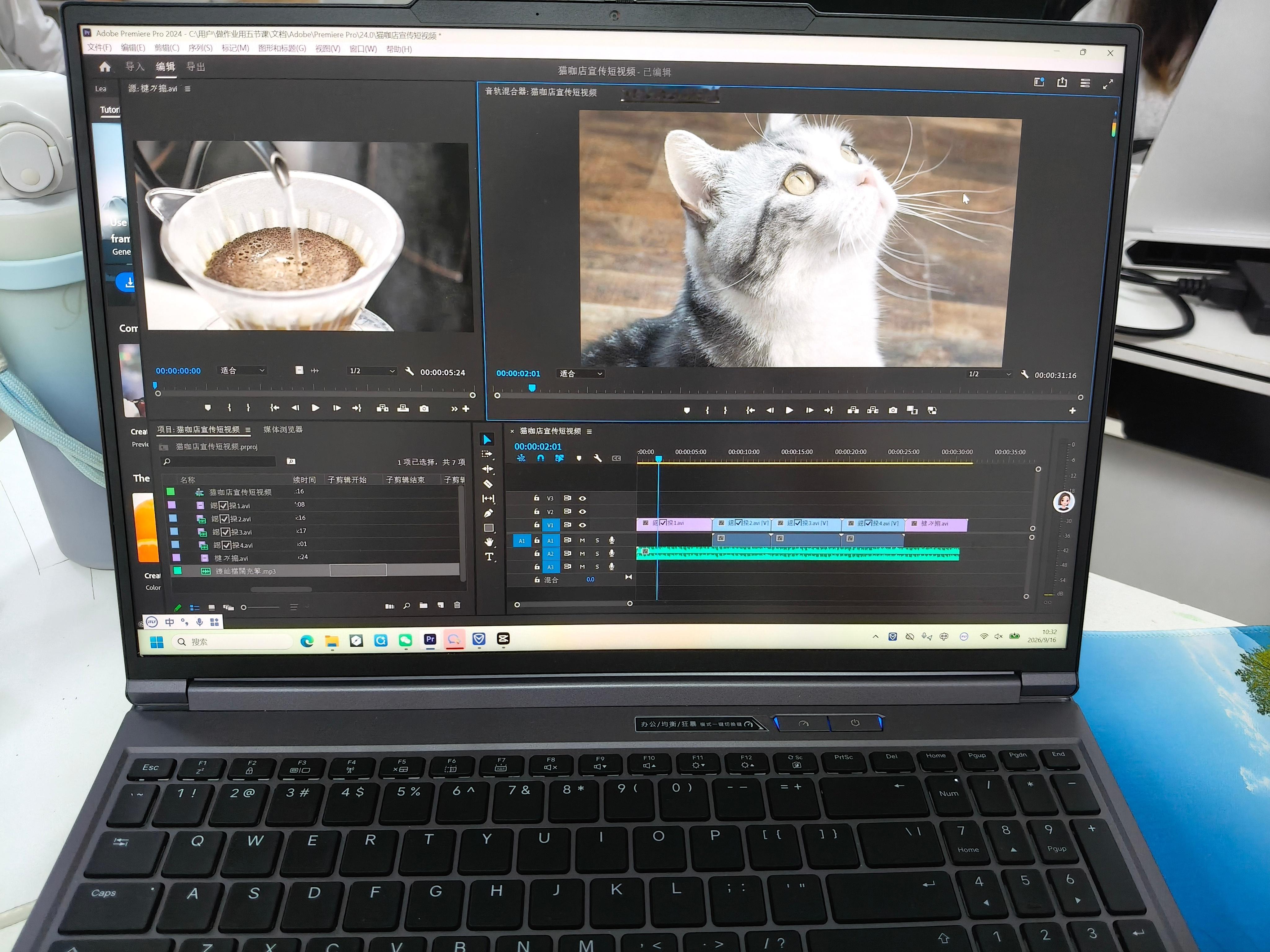
Task: Open the timeline panel menu beside sequence name
Action: (589, 431)
